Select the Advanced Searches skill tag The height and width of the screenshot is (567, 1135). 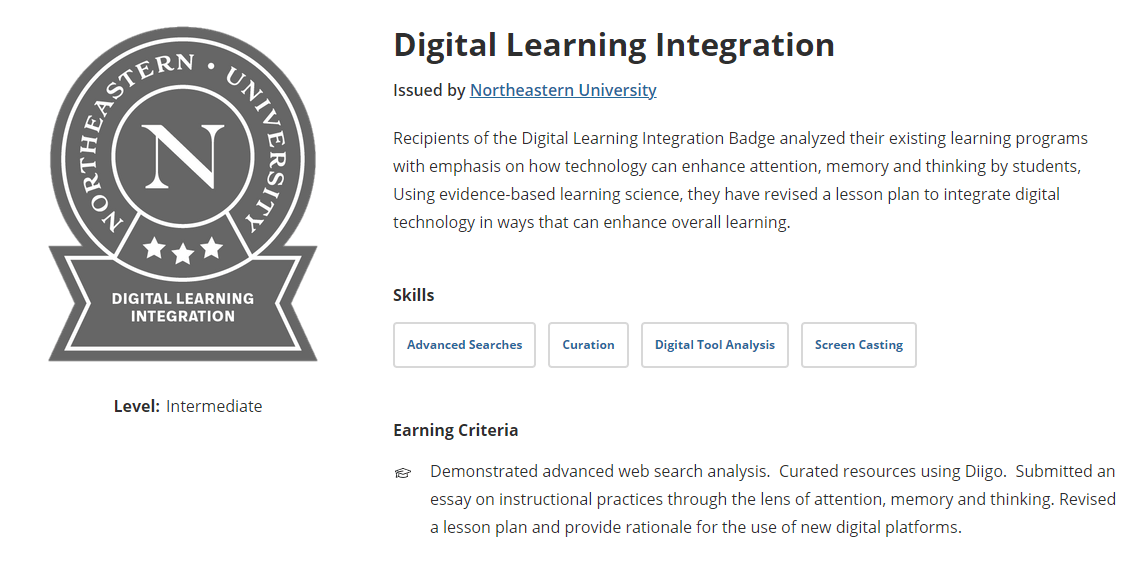click(x=464, y=345)
